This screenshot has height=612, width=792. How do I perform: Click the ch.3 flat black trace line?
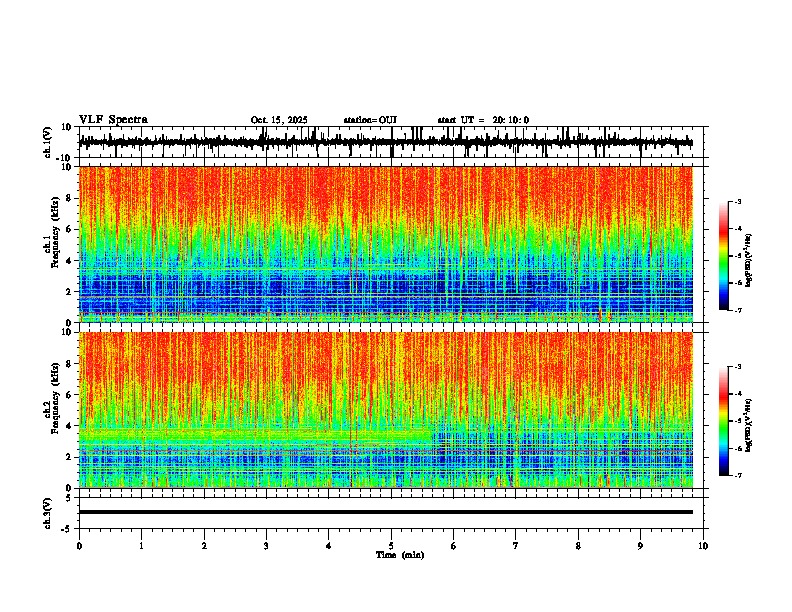[x=386, y=512]
